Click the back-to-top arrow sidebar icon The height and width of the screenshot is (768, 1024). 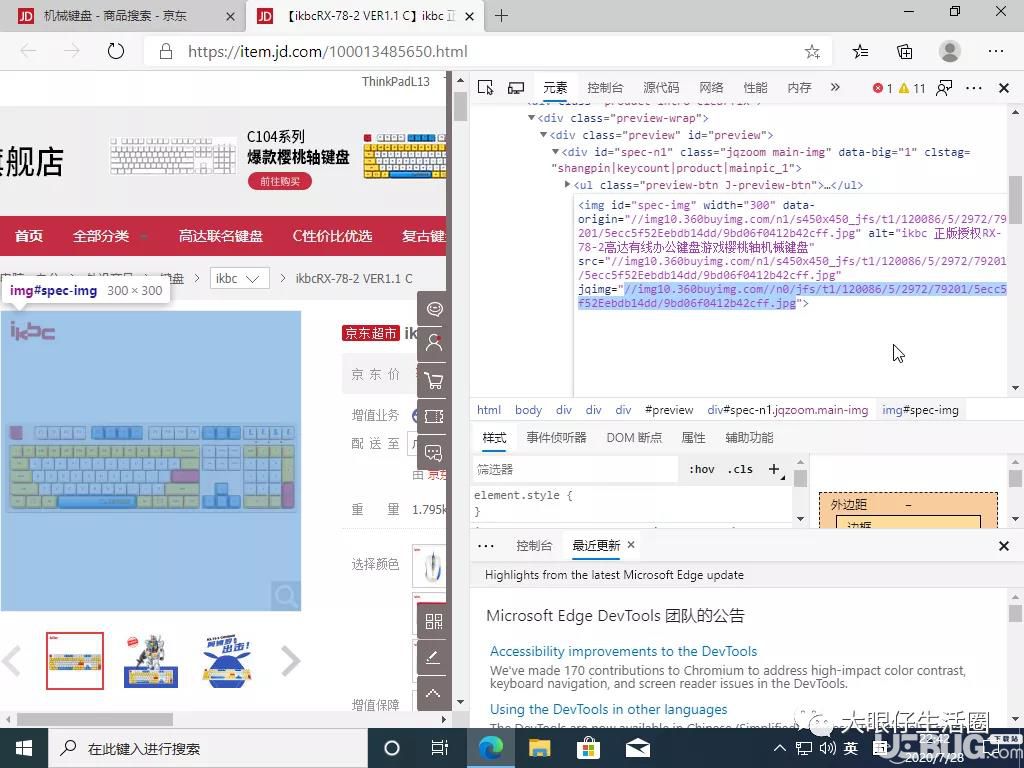(x=434, y=693)
